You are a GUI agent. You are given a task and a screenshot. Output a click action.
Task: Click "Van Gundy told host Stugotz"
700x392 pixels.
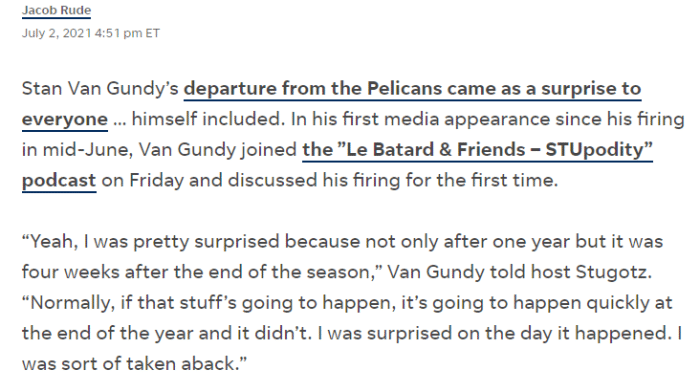click(x=518, y=272)
